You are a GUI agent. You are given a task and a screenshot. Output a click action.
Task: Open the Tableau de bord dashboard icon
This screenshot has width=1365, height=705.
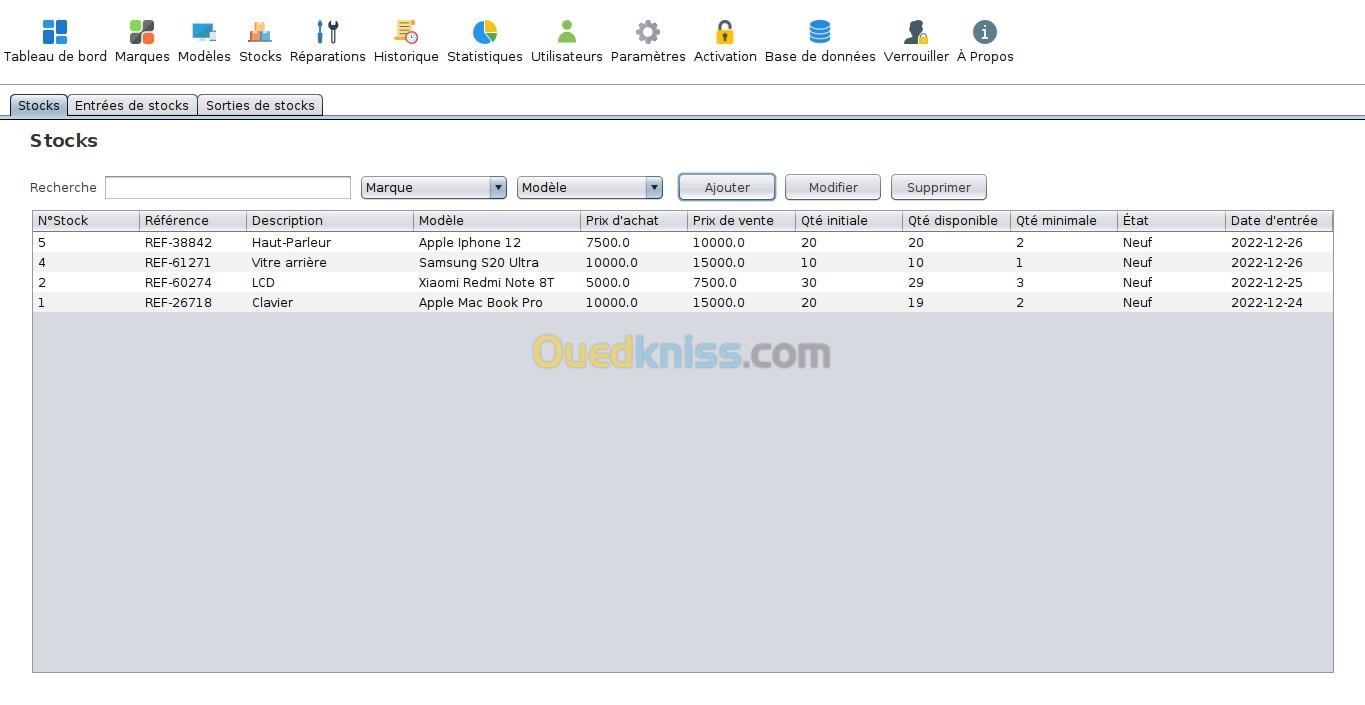click(55, 32)
